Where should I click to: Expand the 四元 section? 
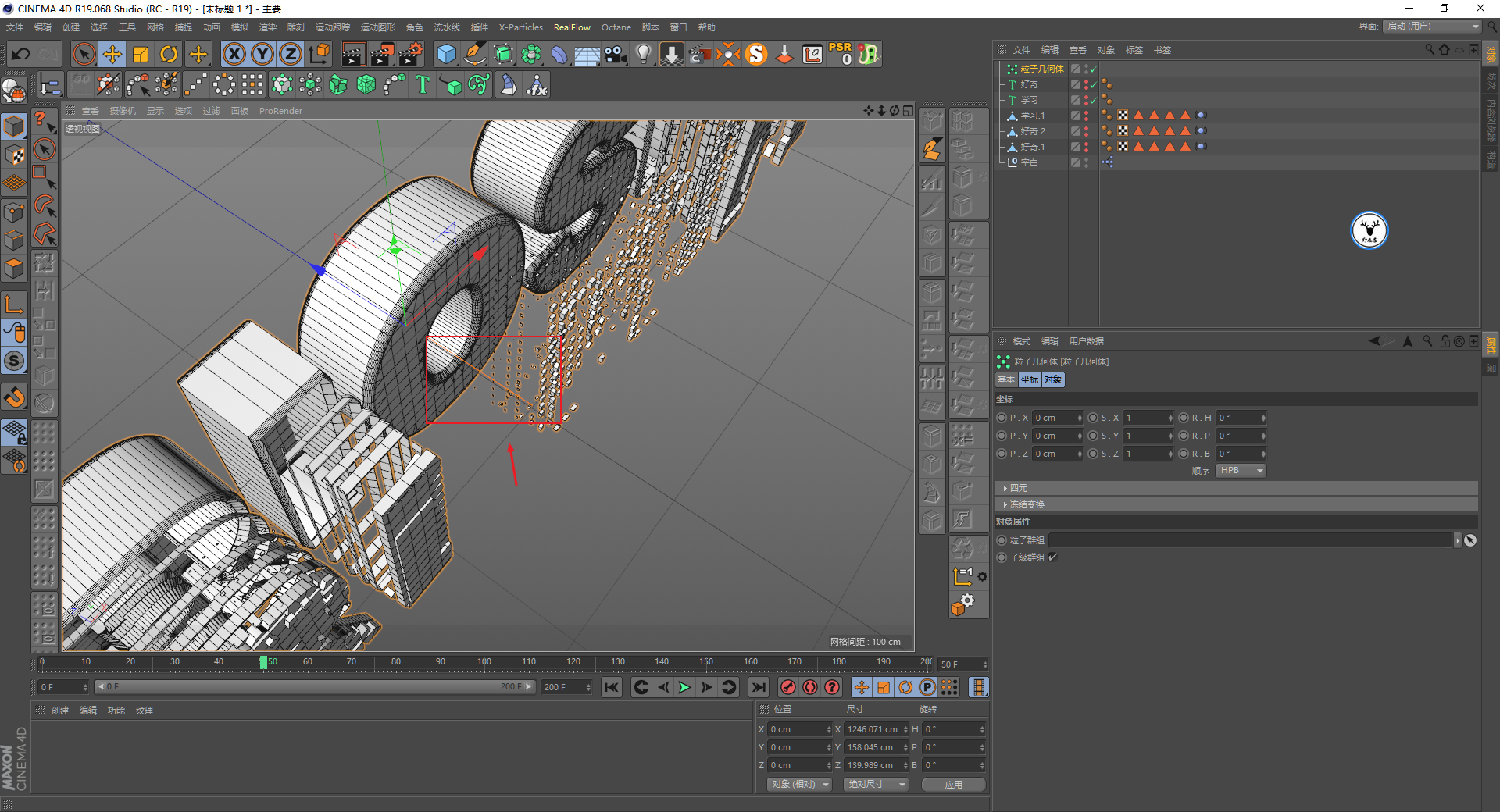[x=1018, y=488]
